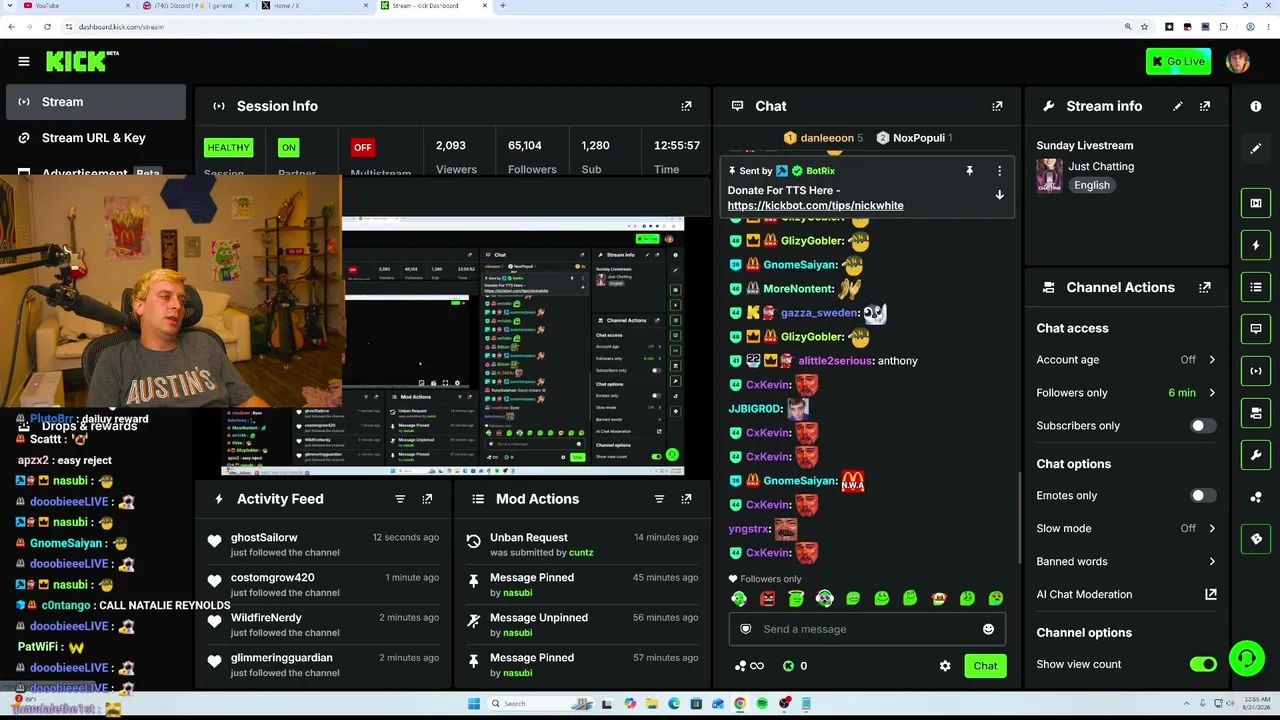This screenshot has width=1280, height=720.
Task: Edit stream info with pencil icon
Action: [x=1178, y=106]
